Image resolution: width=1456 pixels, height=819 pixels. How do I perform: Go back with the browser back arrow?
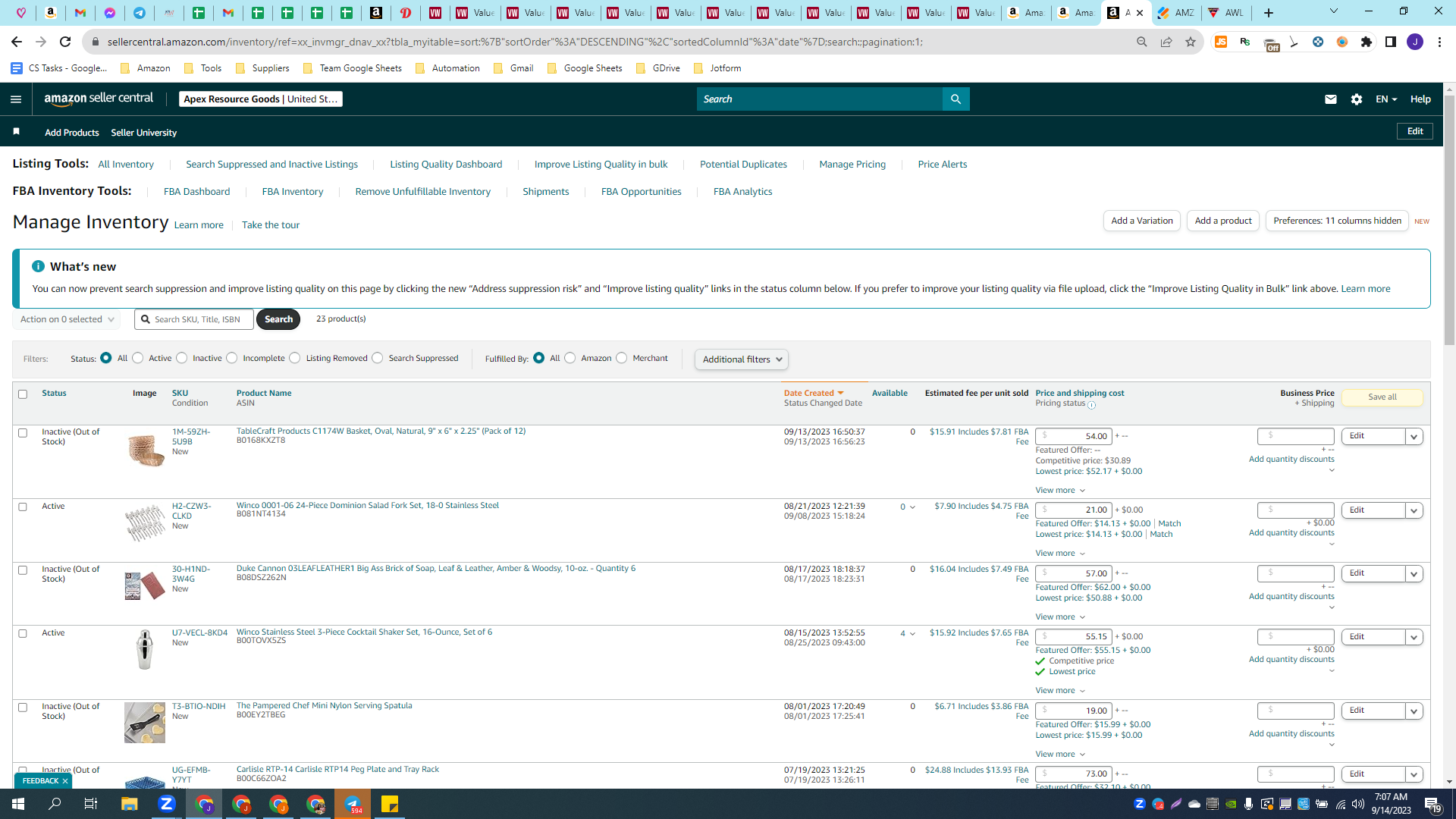[17, 42]
